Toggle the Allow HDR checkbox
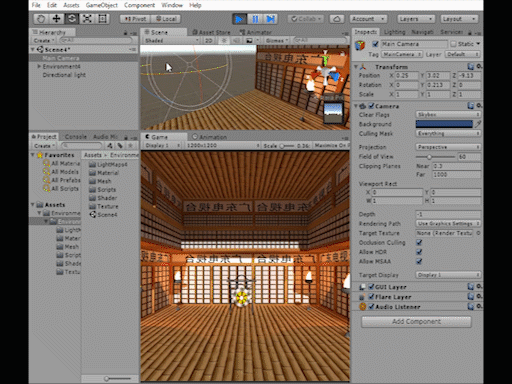The width and height of the screenshot is (512, 384). [x=419, y=252]
